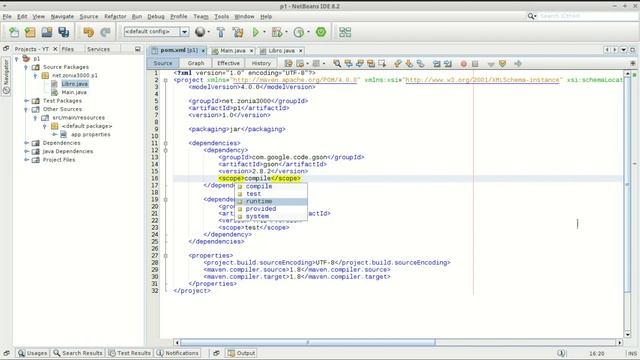This screenshot has width=640, height=360.
Task: Switch to the Effective POM view
Action: point(228,63)
